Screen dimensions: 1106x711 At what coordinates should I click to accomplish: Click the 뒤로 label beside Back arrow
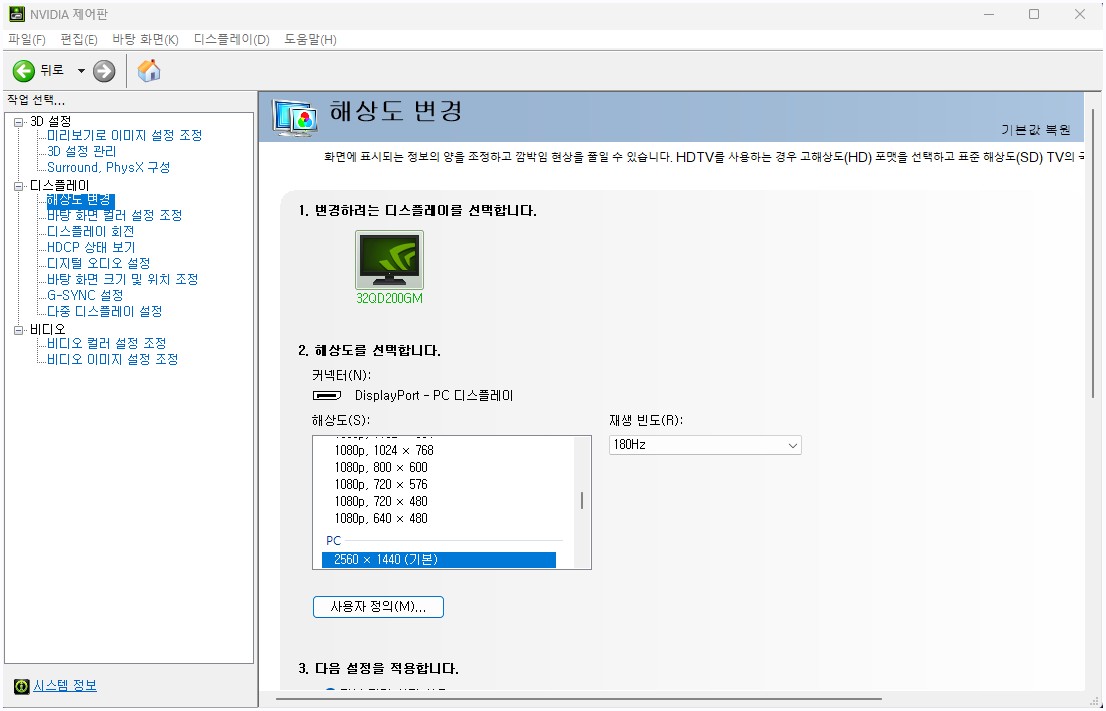click(51, 70)
